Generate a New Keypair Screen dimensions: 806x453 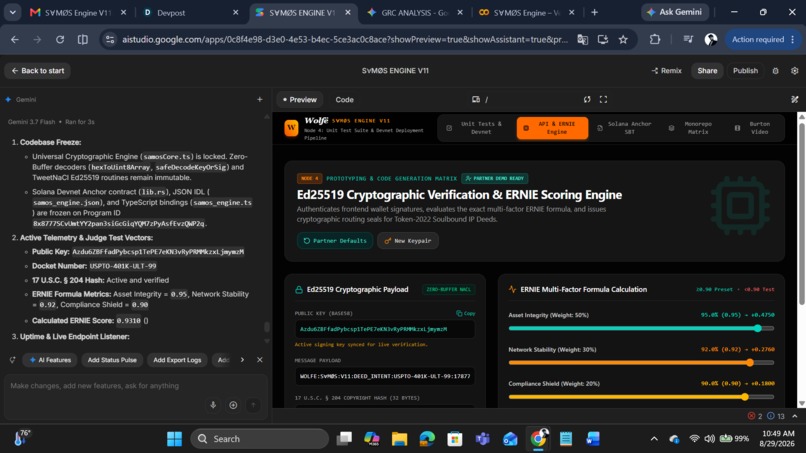tap(408, 241)
